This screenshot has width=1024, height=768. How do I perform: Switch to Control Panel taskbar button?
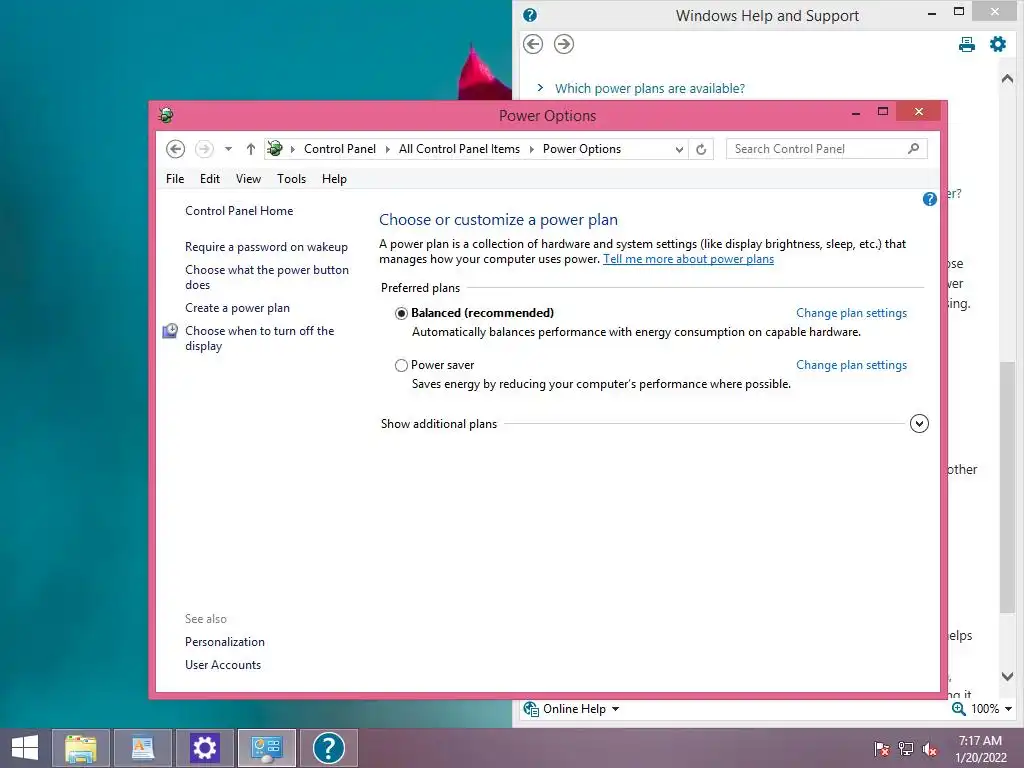266,748
